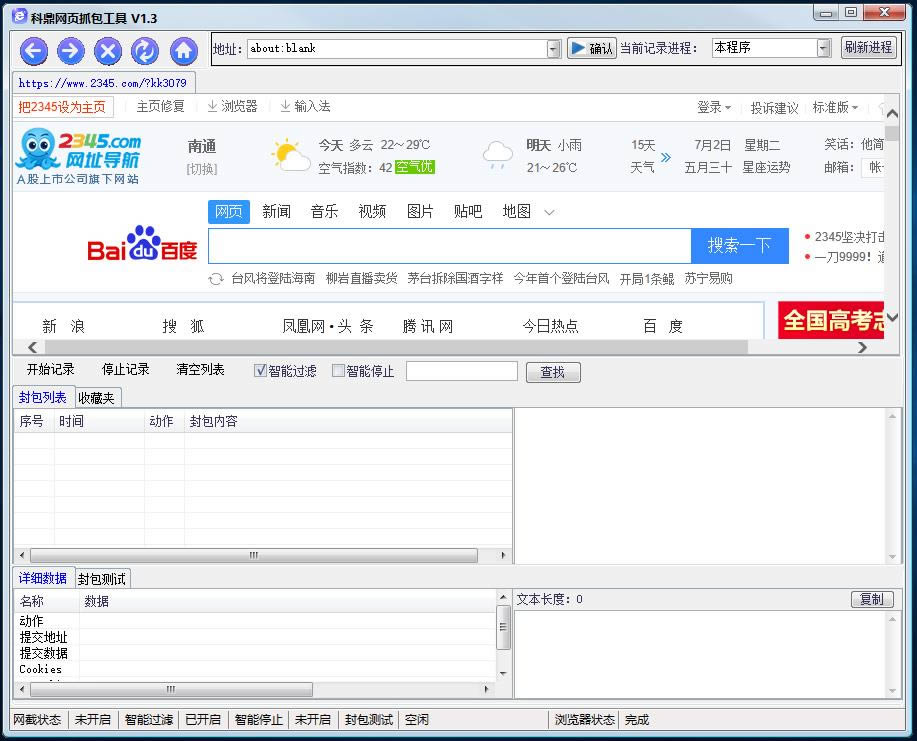Expand the 登录 dropdown menu
The image size is (917, 741).
point(714,107)
